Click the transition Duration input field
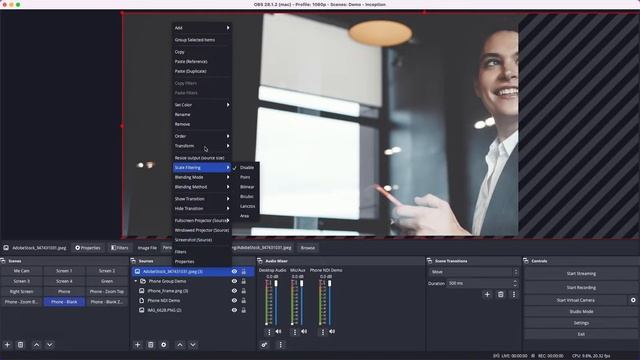 (479, 283)
